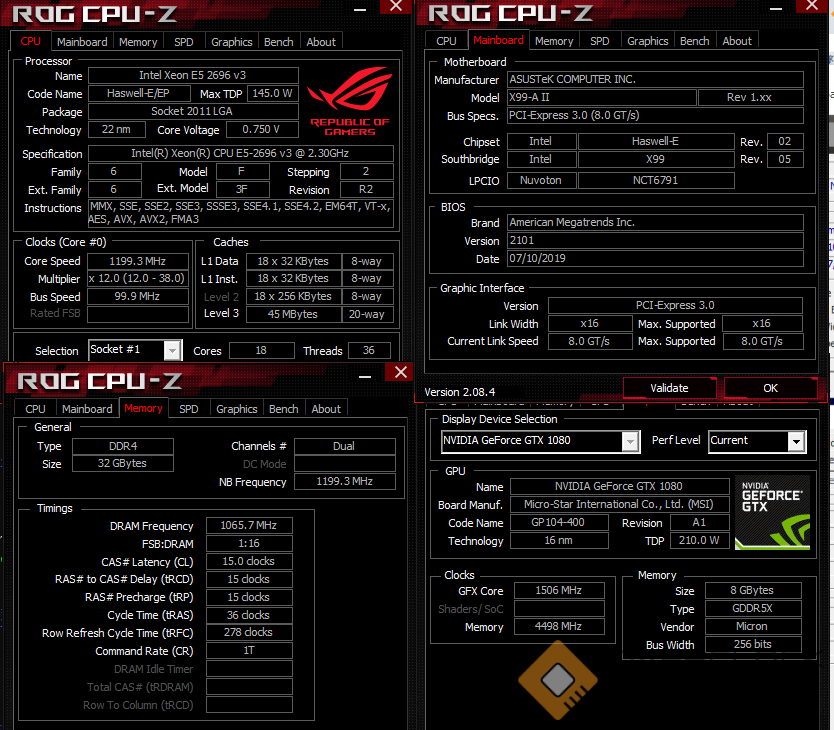
Task: Open Mainboard tab in top-left CPU-Z window
Action: click(x=82, y=42)
